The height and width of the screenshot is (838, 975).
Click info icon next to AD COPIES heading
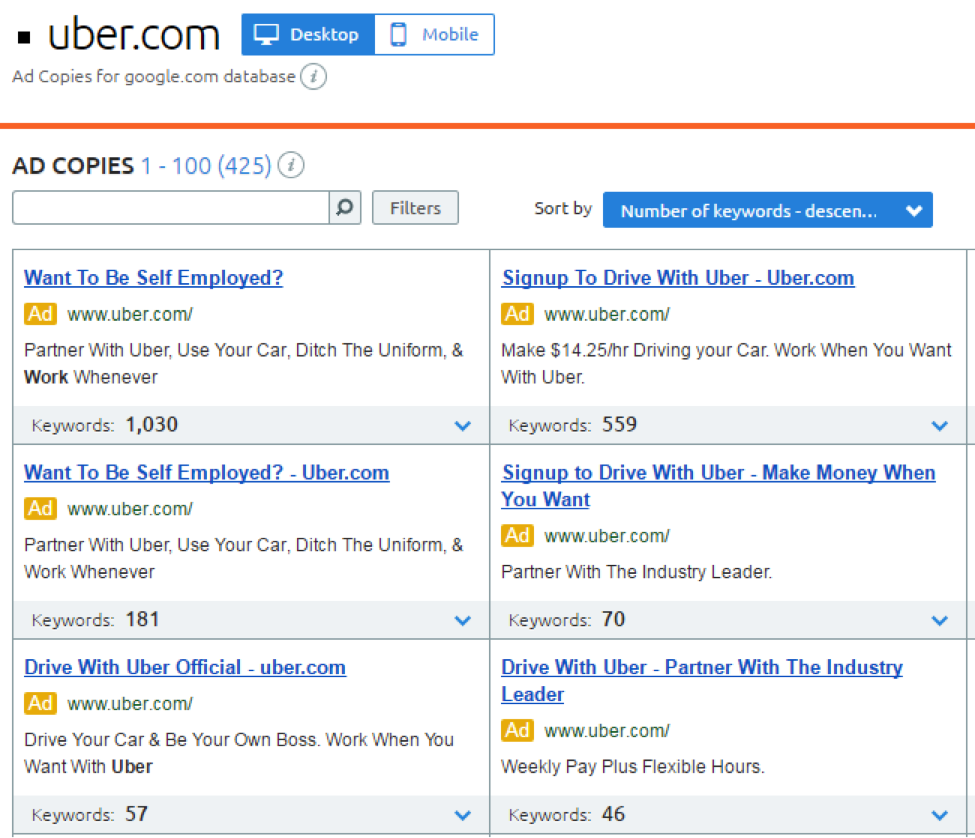291,165
